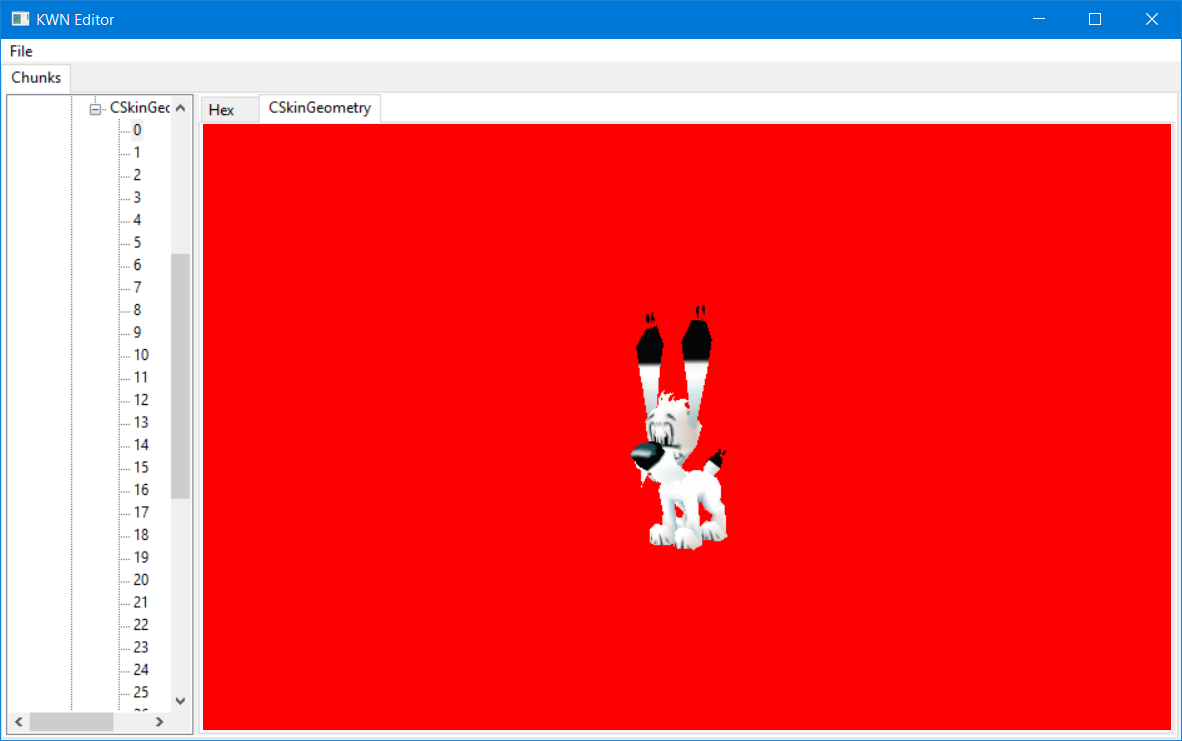This screenshot has width=1182, height=741.
Task: Select tree item 17
Action: [x=141, y=513]
